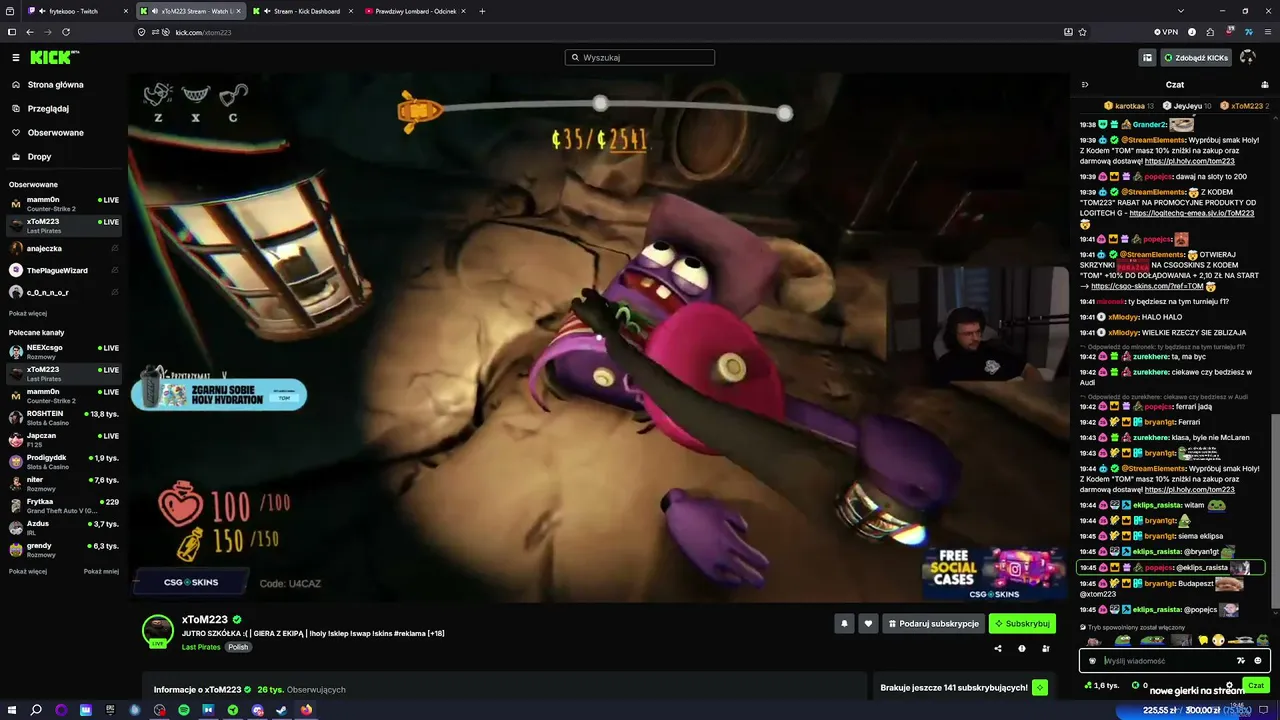
Task: Click the share stream icon
Action: tap(998, 648)
